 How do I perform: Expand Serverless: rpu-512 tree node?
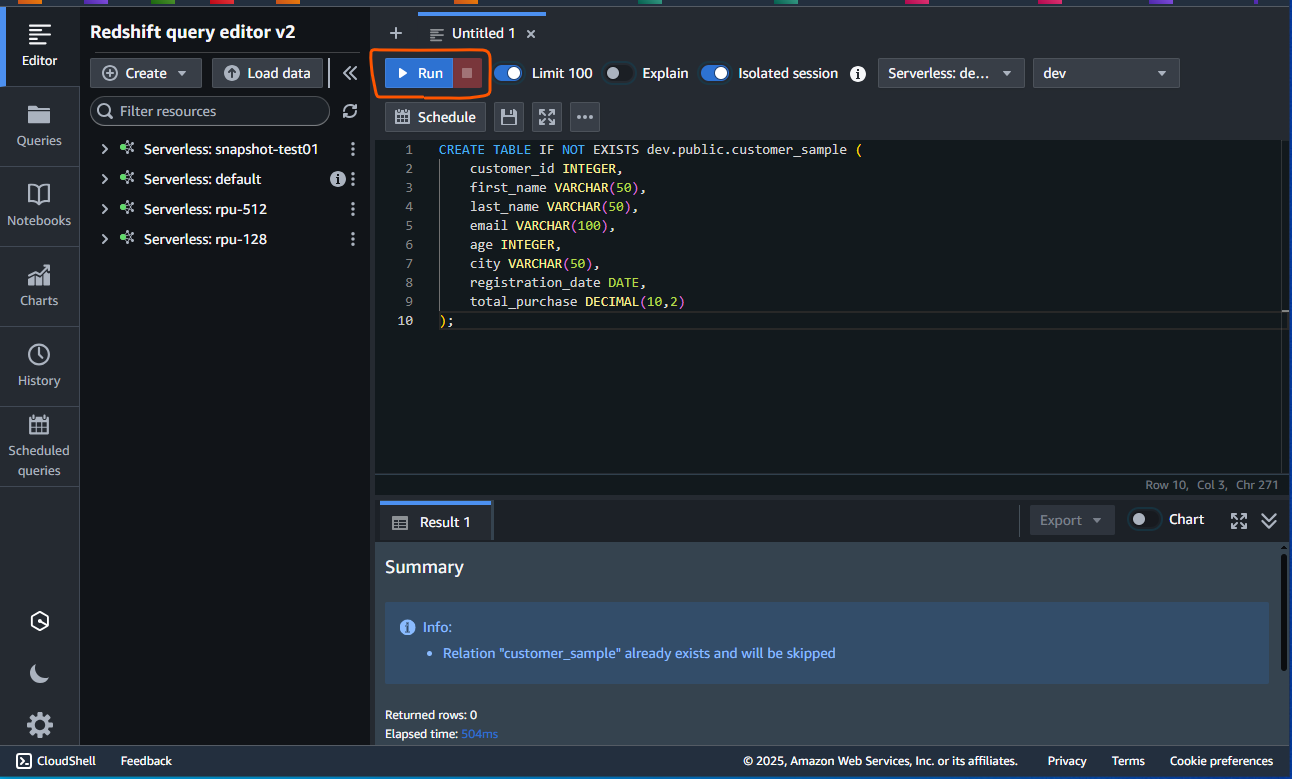pos(104,209)
